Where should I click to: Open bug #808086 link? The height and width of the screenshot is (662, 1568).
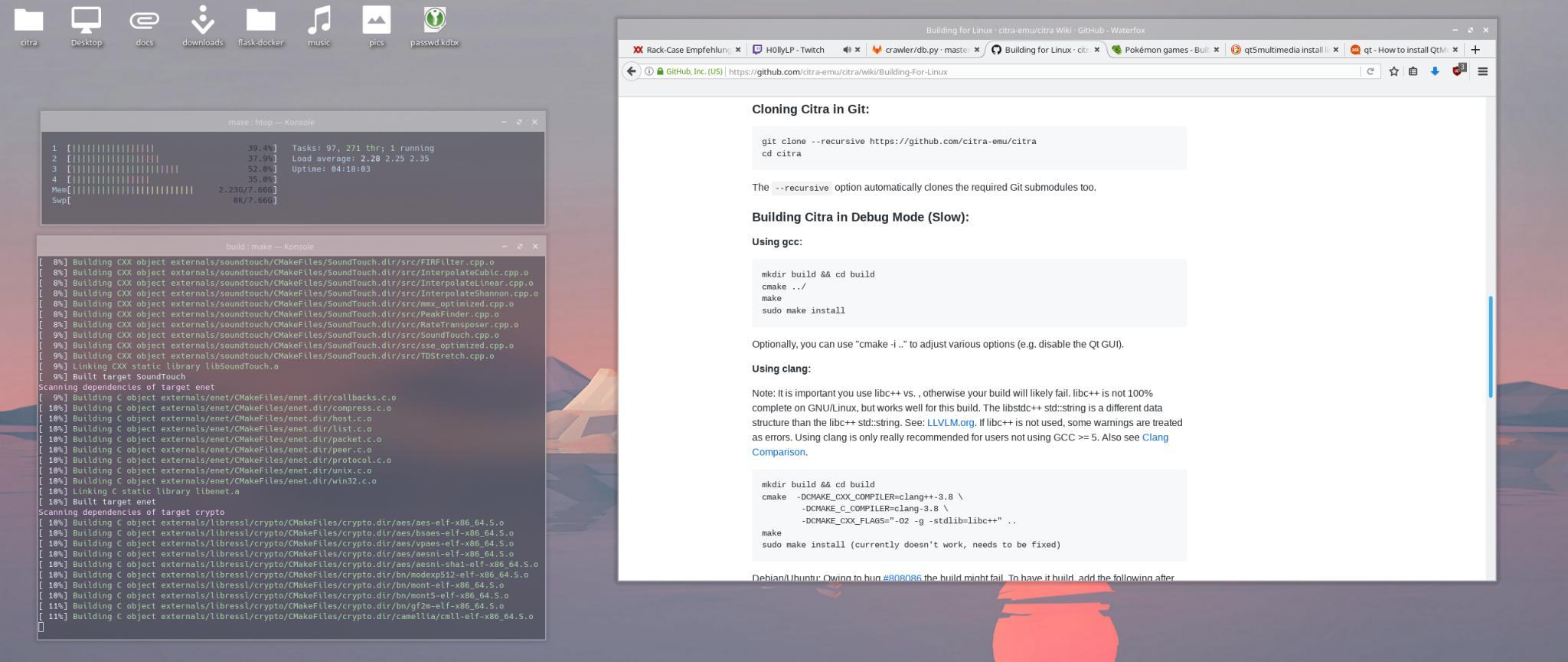902,578
